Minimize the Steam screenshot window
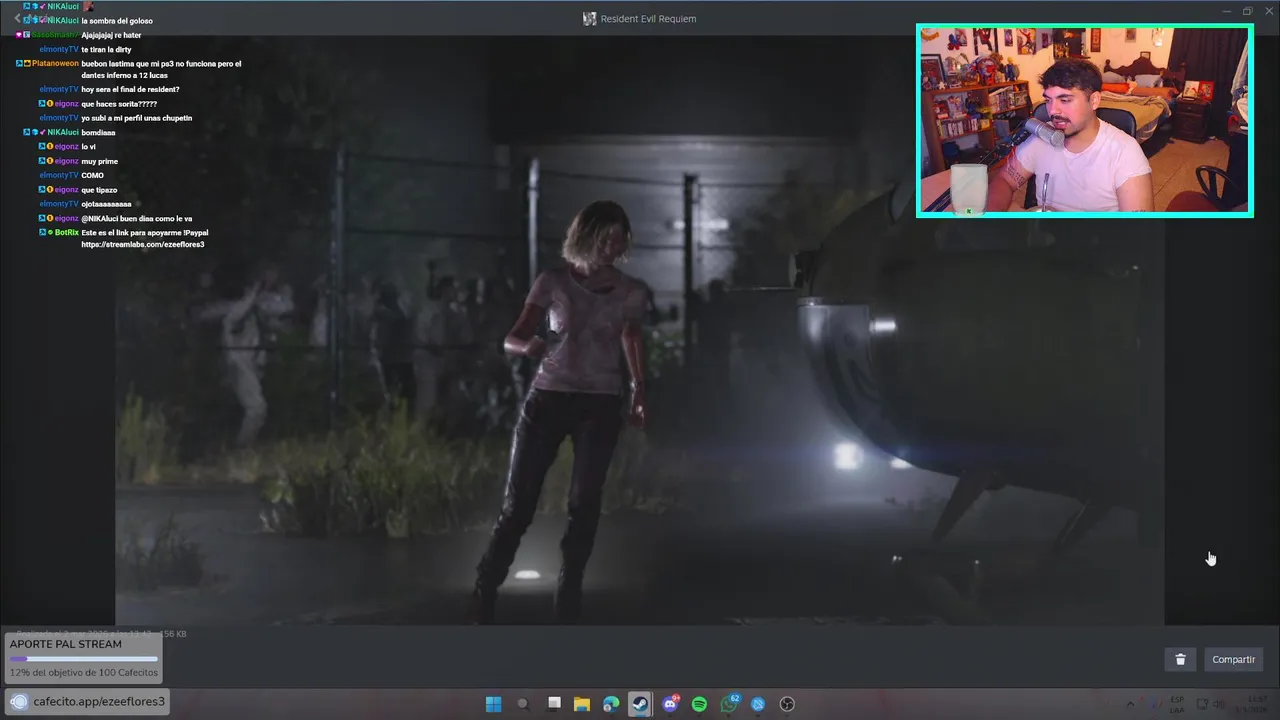This screenshot has width=1280, height=720. [1227, 11]
